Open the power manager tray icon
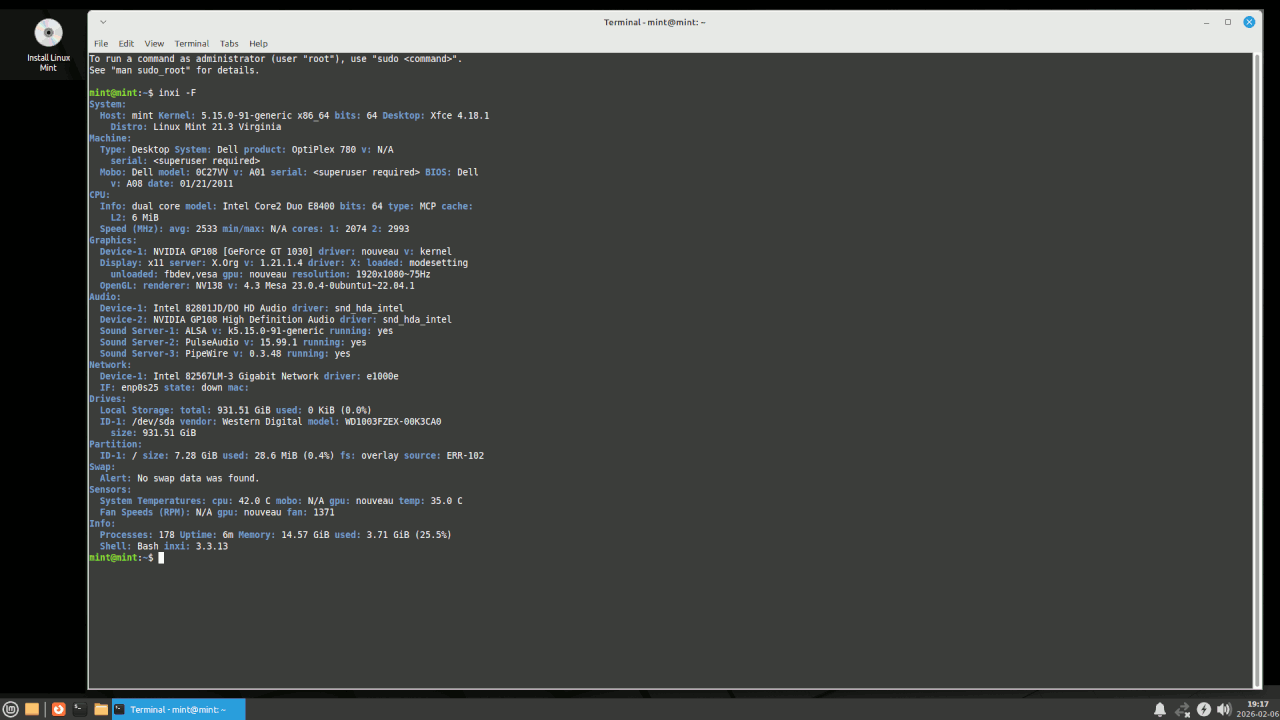This screenshot has height=720, width=1280. (1204, 709)
